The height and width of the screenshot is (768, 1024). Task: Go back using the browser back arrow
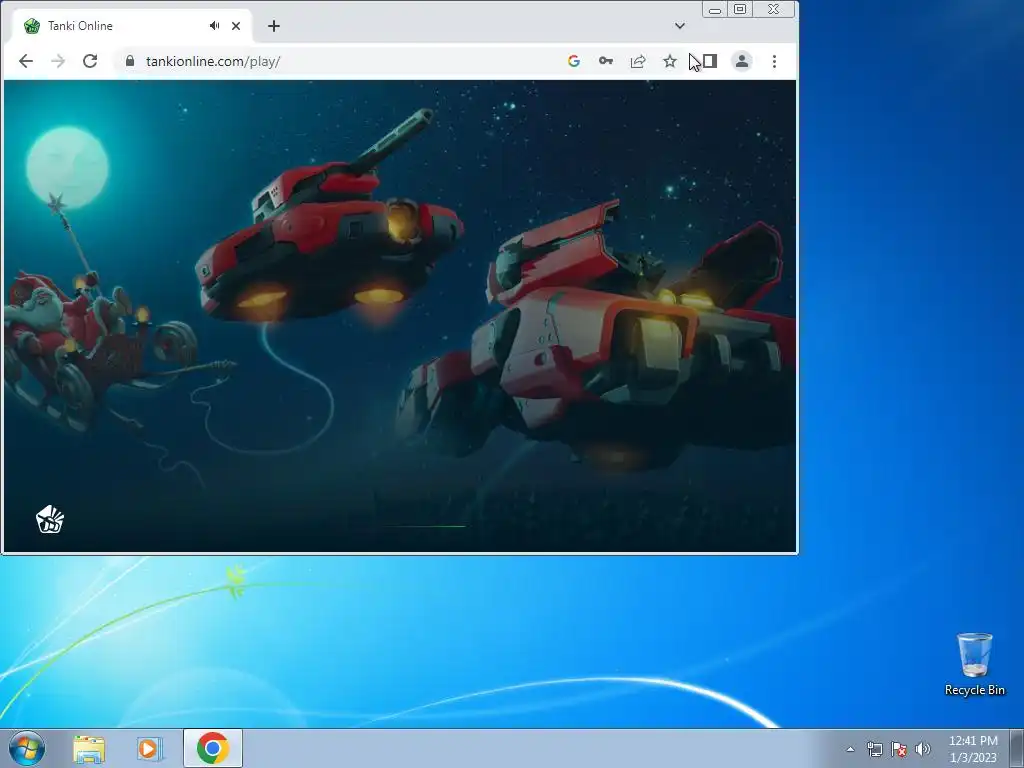click(x=25, y=61)
